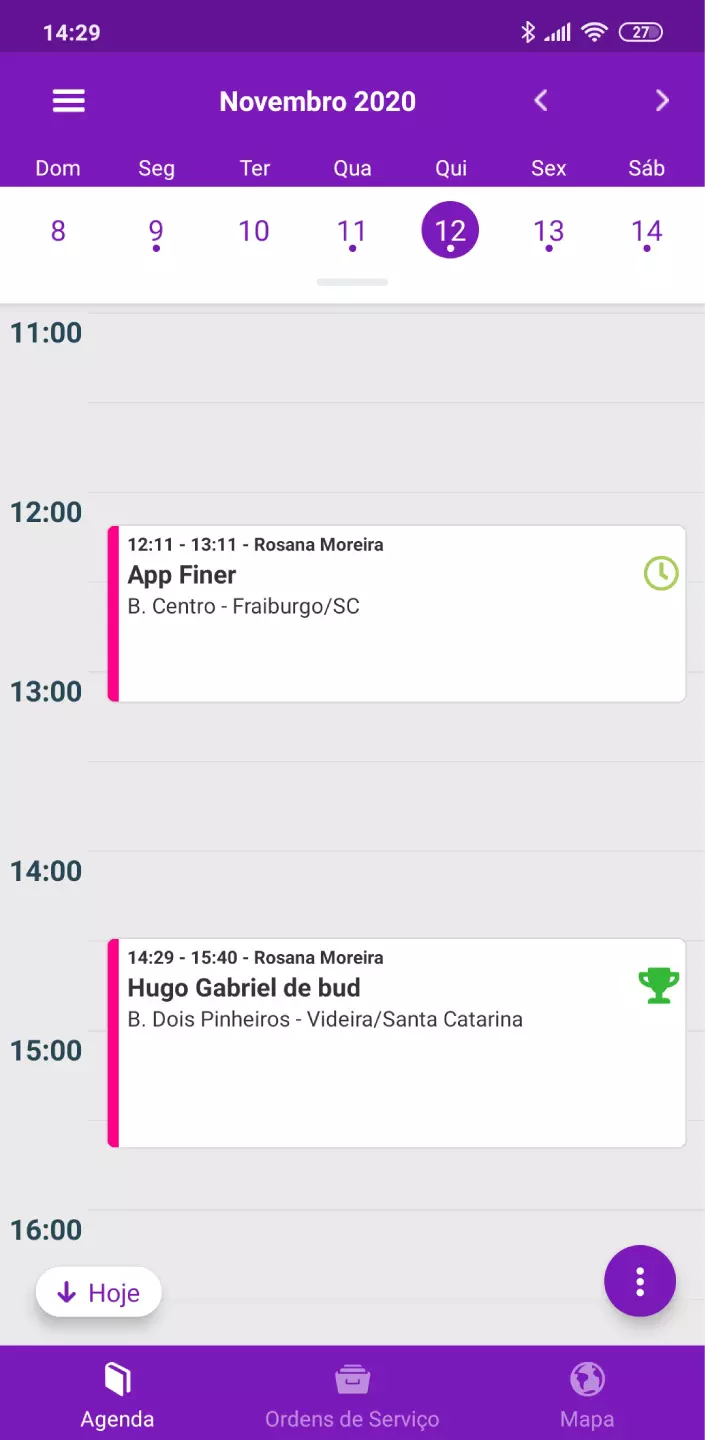The width and height of the screenshot is (705, 1440).
Task: Advance to next week with right chevron
Action: [662, 100]
